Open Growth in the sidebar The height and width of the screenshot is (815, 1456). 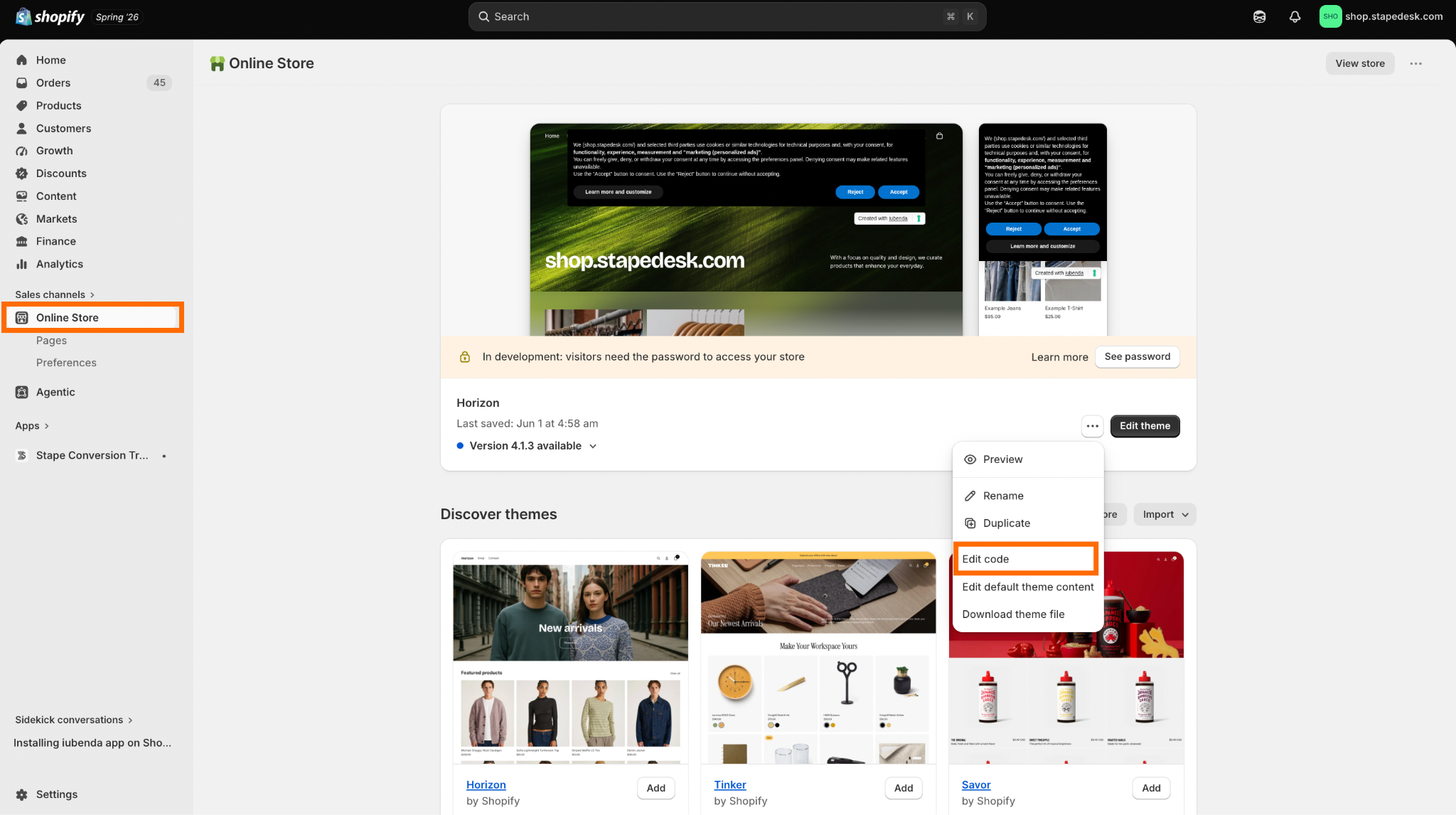click(x=54, y=151)
